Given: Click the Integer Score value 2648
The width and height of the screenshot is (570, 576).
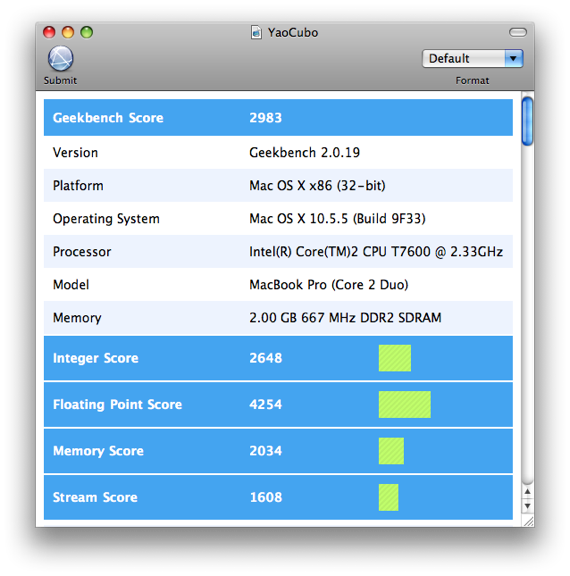Looking at the screenshot, I should 266,358.
